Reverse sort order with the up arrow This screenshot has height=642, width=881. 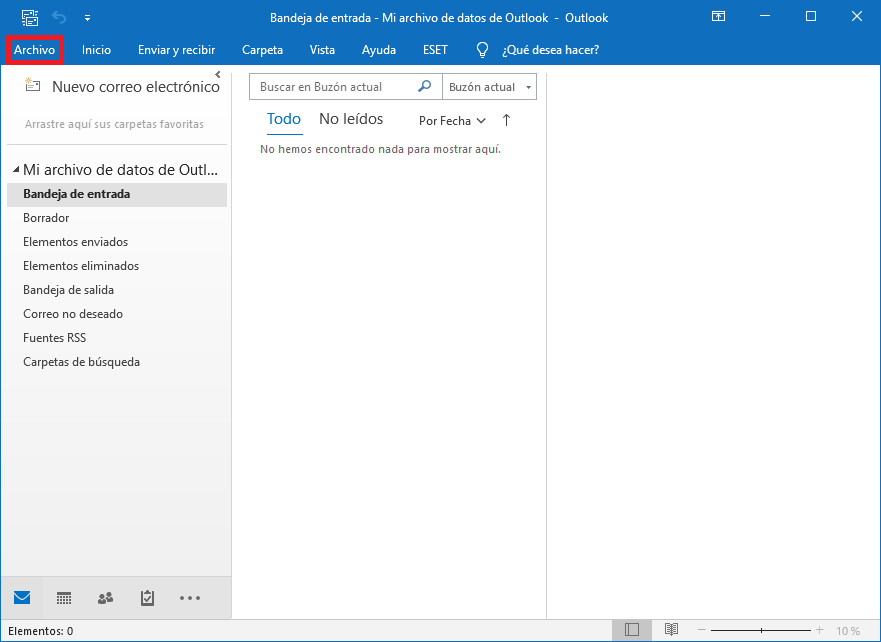[506, 120]
